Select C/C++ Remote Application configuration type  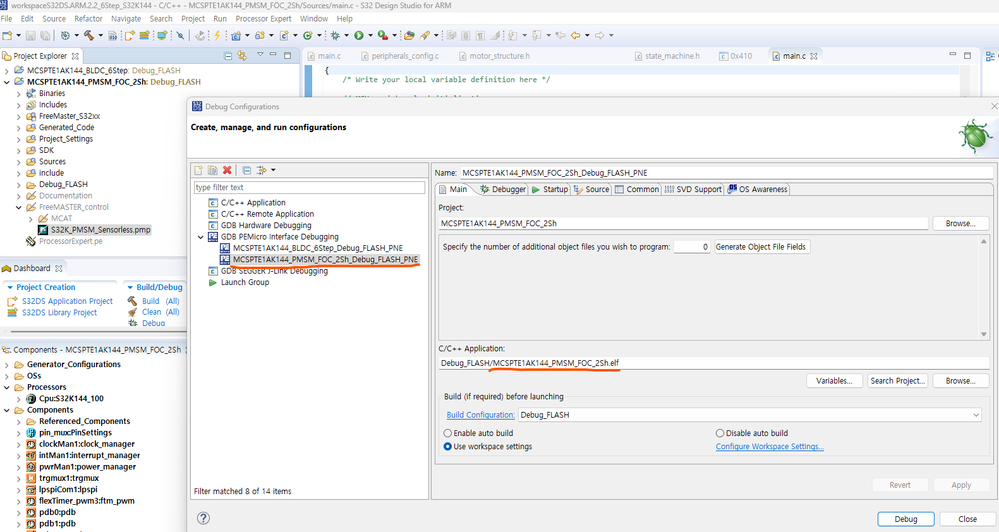[267, 214]
